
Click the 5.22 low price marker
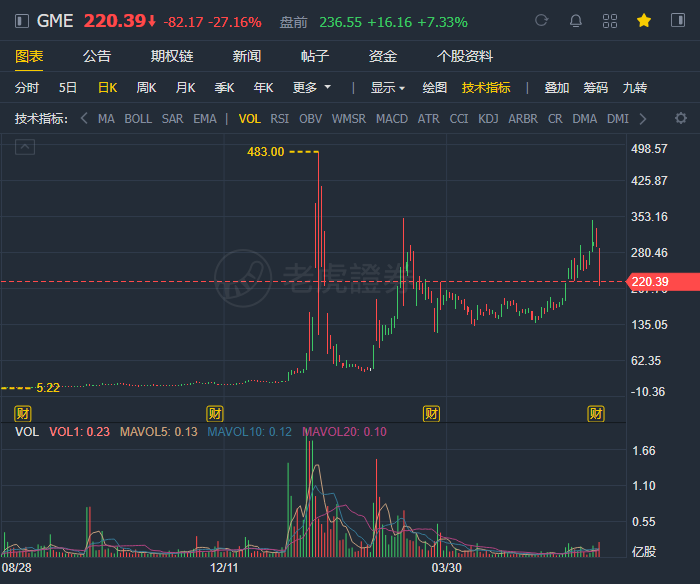tap(48, 388)
